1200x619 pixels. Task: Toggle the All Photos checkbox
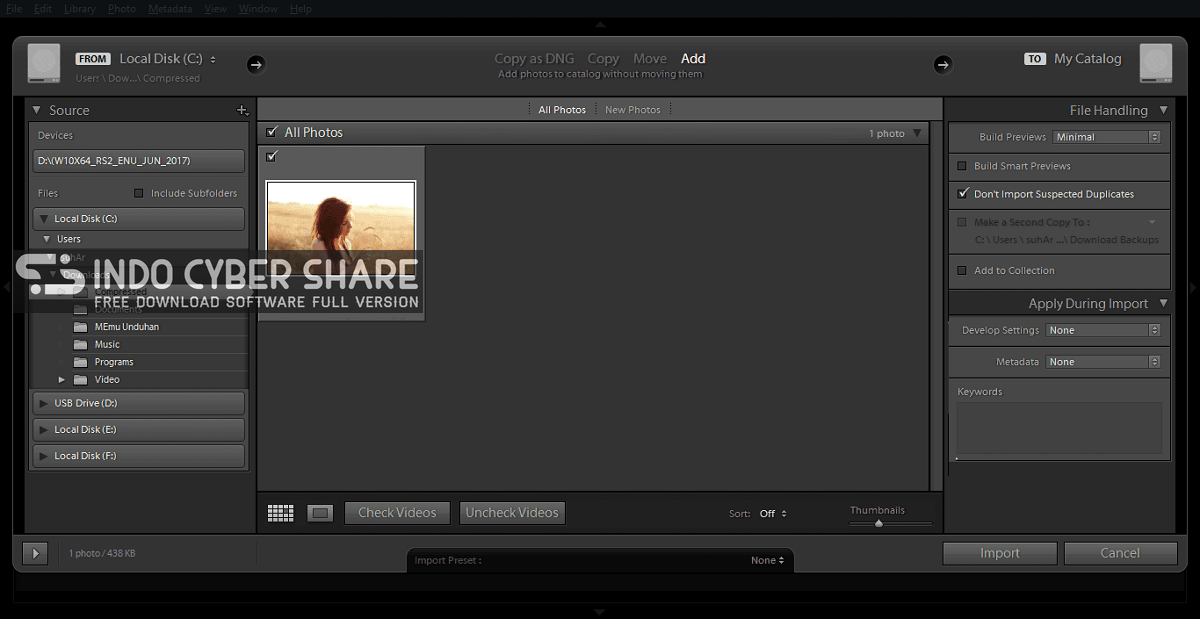click(272, 132)
